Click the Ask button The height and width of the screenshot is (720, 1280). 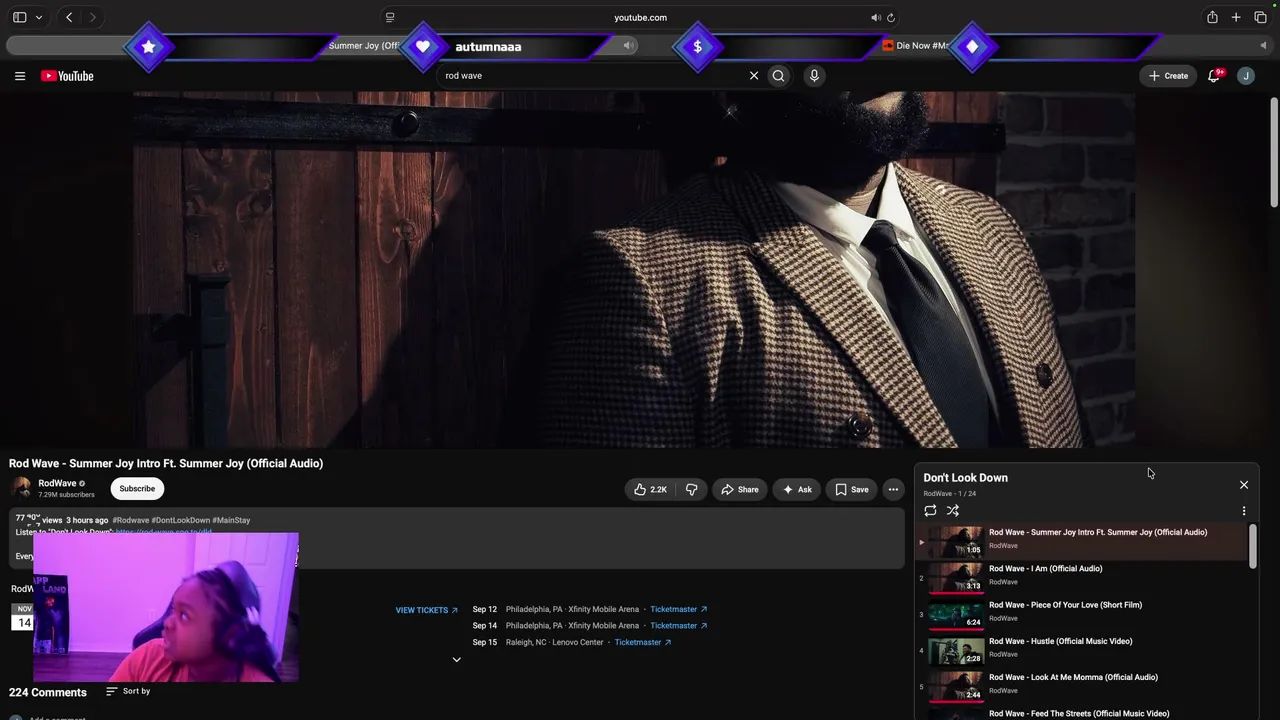[797, 489]
